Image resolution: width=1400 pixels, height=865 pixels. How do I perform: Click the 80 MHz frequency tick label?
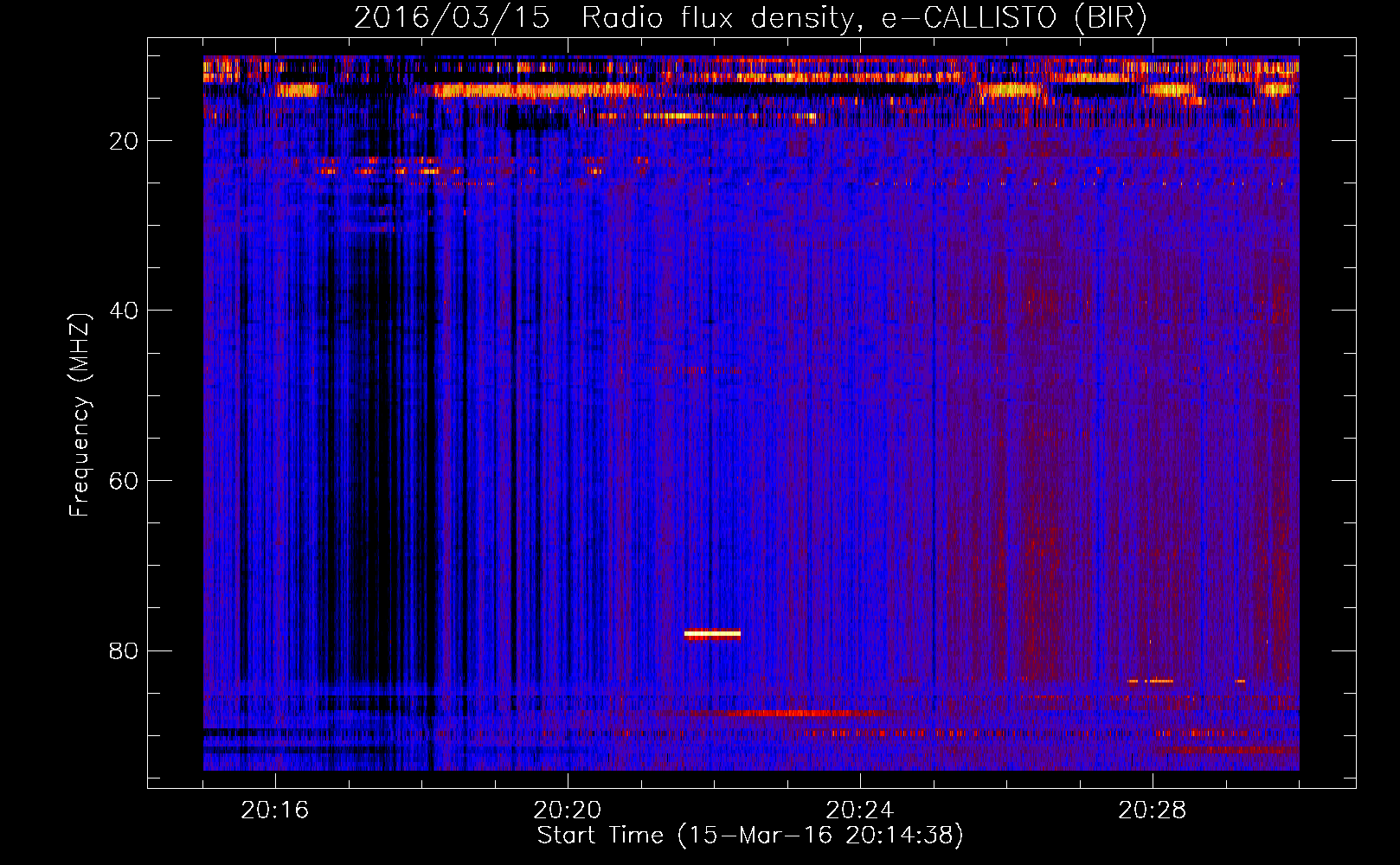[124, 650]
